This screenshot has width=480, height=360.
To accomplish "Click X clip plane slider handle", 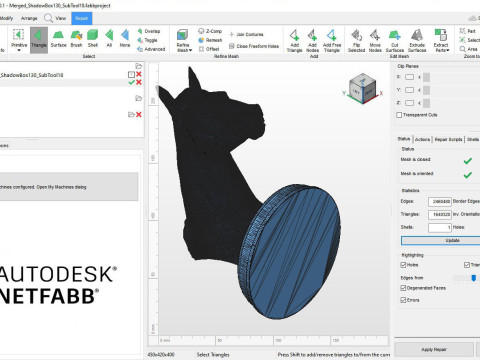I will click(426, 77).
